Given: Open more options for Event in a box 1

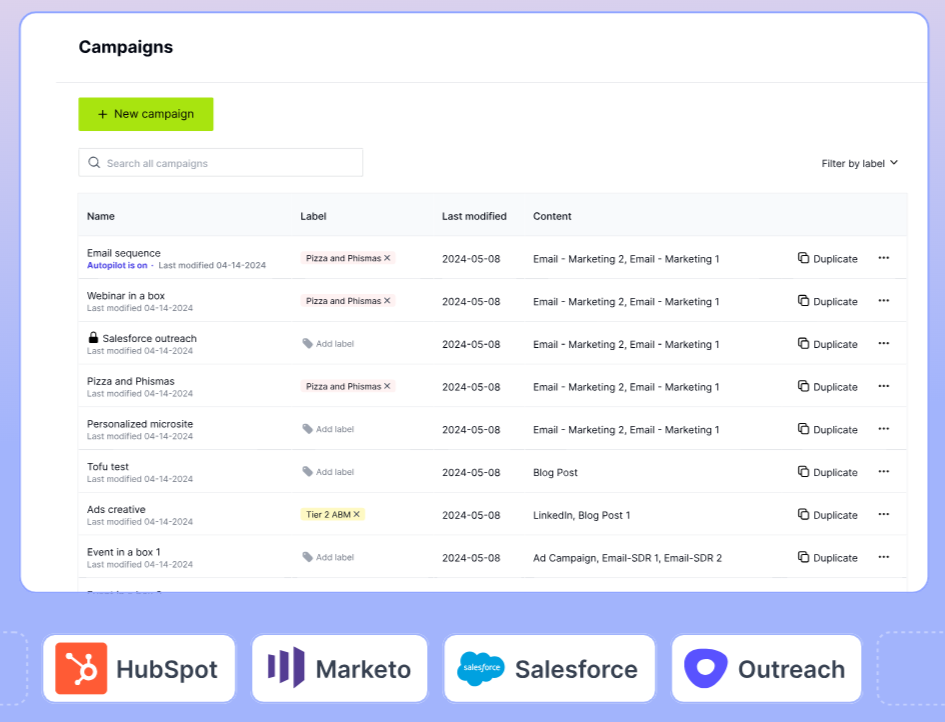Looking at the screenshot, I should click(x=884, y=557).
